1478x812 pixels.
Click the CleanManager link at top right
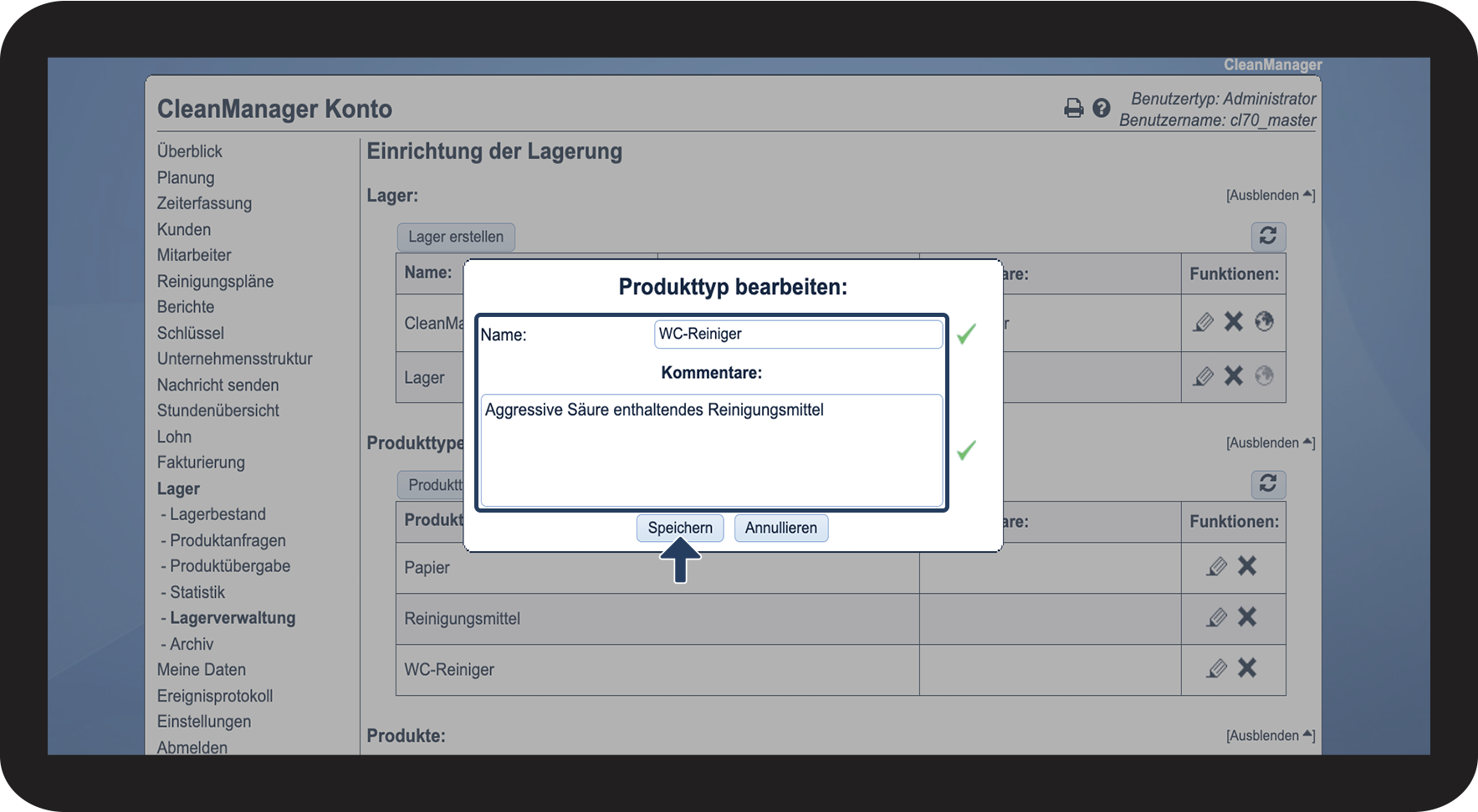[x=1272, y=65]
